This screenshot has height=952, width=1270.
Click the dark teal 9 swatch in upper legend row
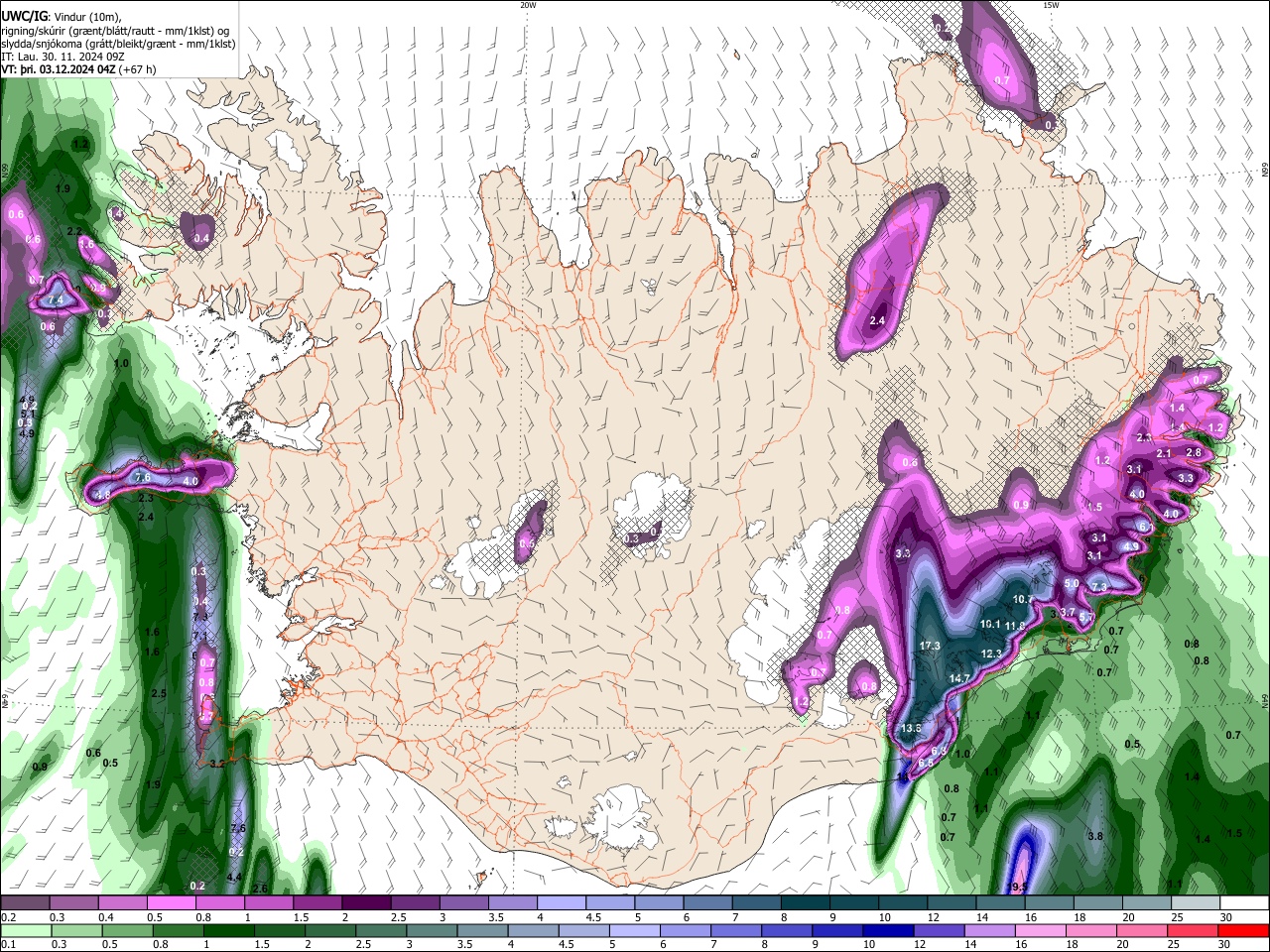(x=854, y=903)
